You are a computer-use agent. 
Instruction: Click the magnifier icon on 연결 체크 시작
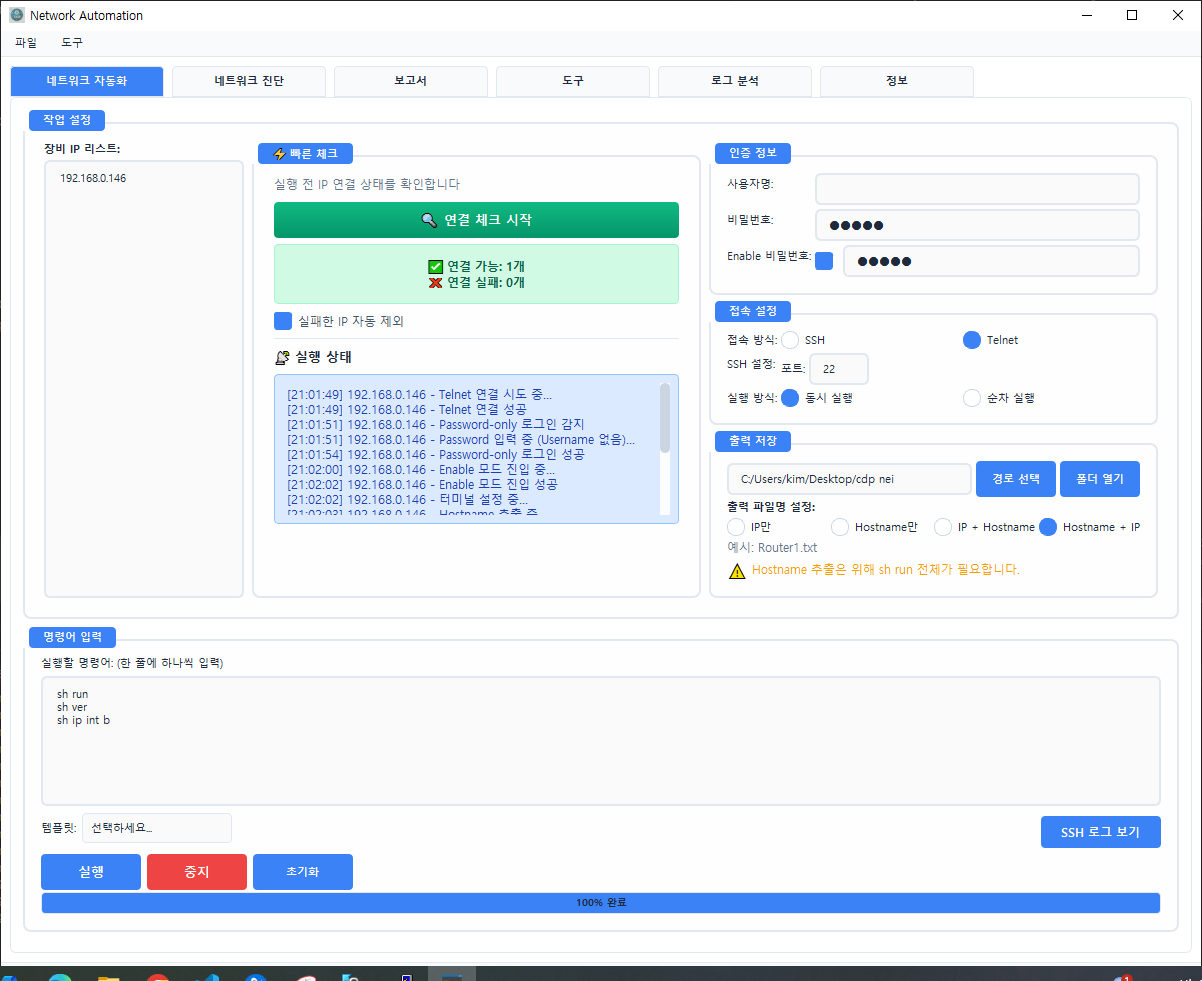tap(429, 220)
